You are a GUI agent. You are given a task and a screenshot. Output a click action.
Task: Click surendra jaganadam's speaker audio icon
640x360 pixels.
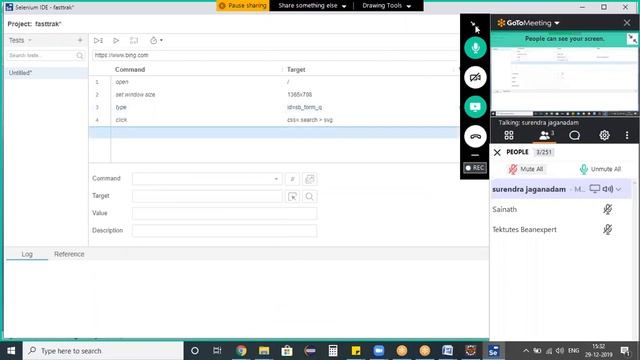tap(608, 189)
